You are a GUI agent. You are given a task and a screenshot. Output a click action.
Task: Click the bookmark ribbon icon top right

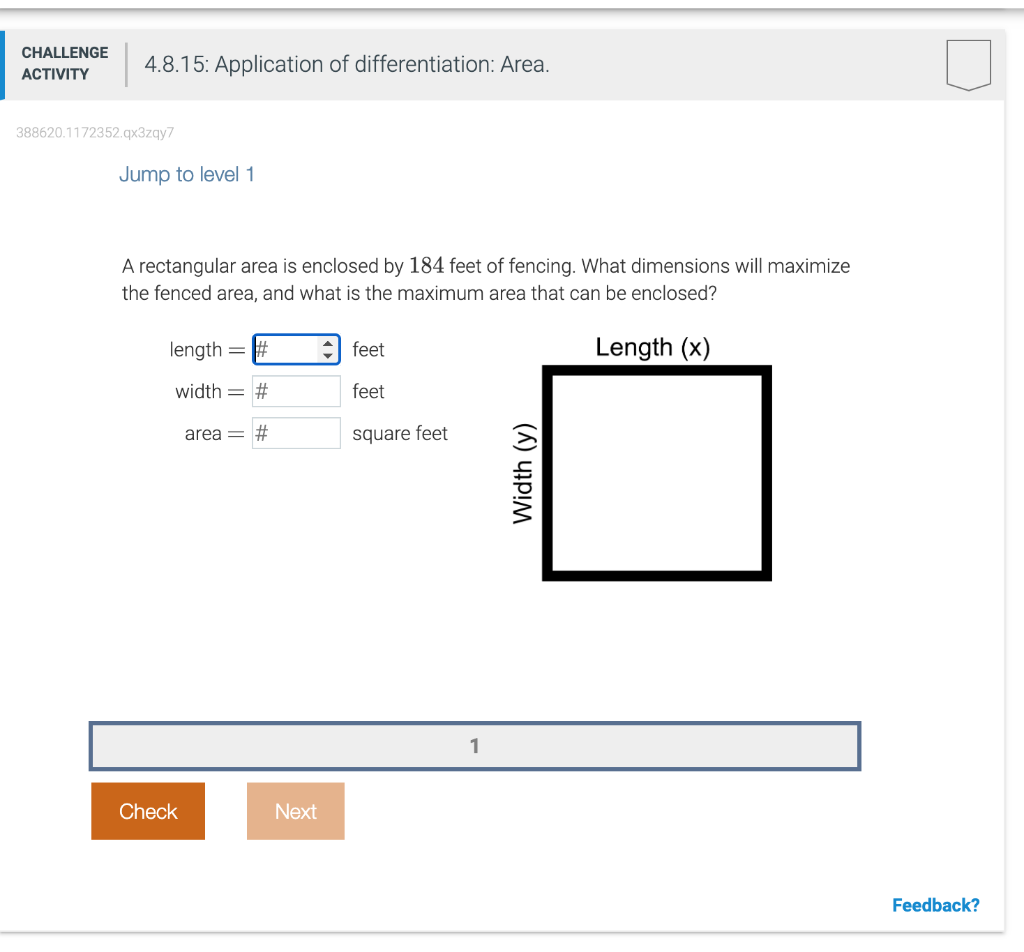coord(968,65)
